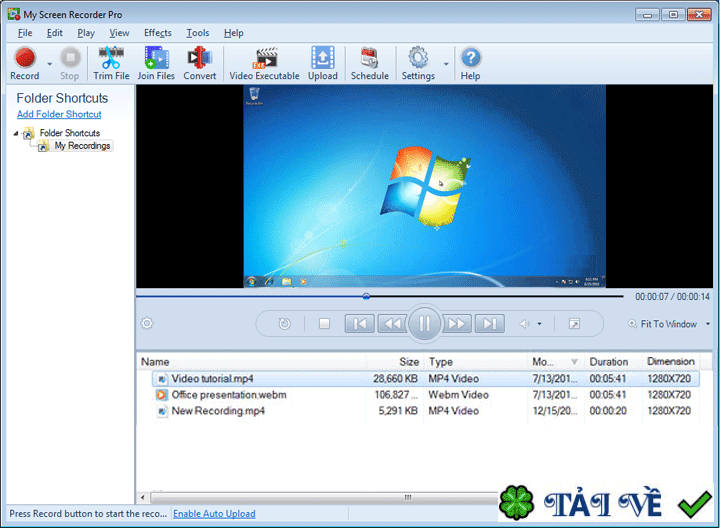Create a Video Executable
The height and width of the screenshot is (528, 720).
264,64
